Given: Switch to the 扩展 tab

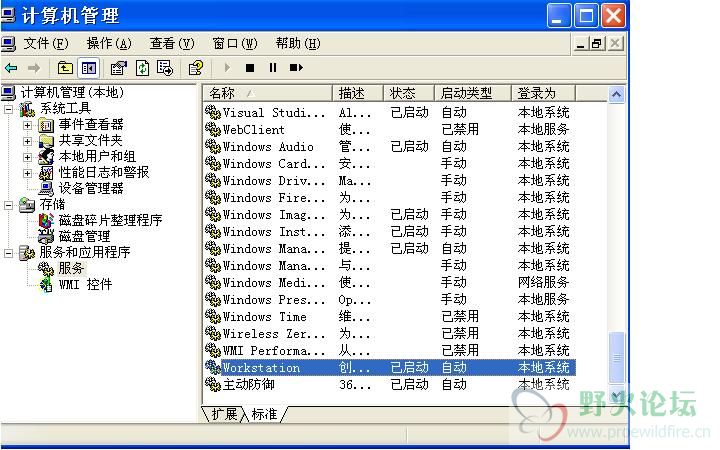Looking at the screenshot, I should pyautogui.click(x=224, y=414).
